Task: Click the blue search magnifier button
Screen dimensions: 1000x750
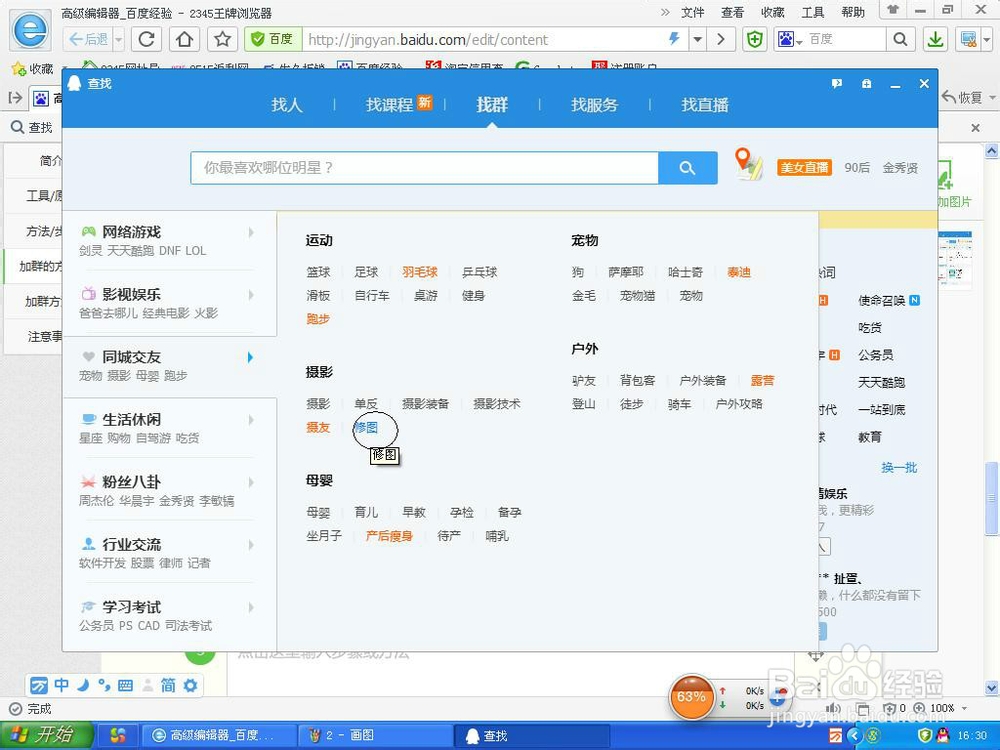Action: point(687,168)
